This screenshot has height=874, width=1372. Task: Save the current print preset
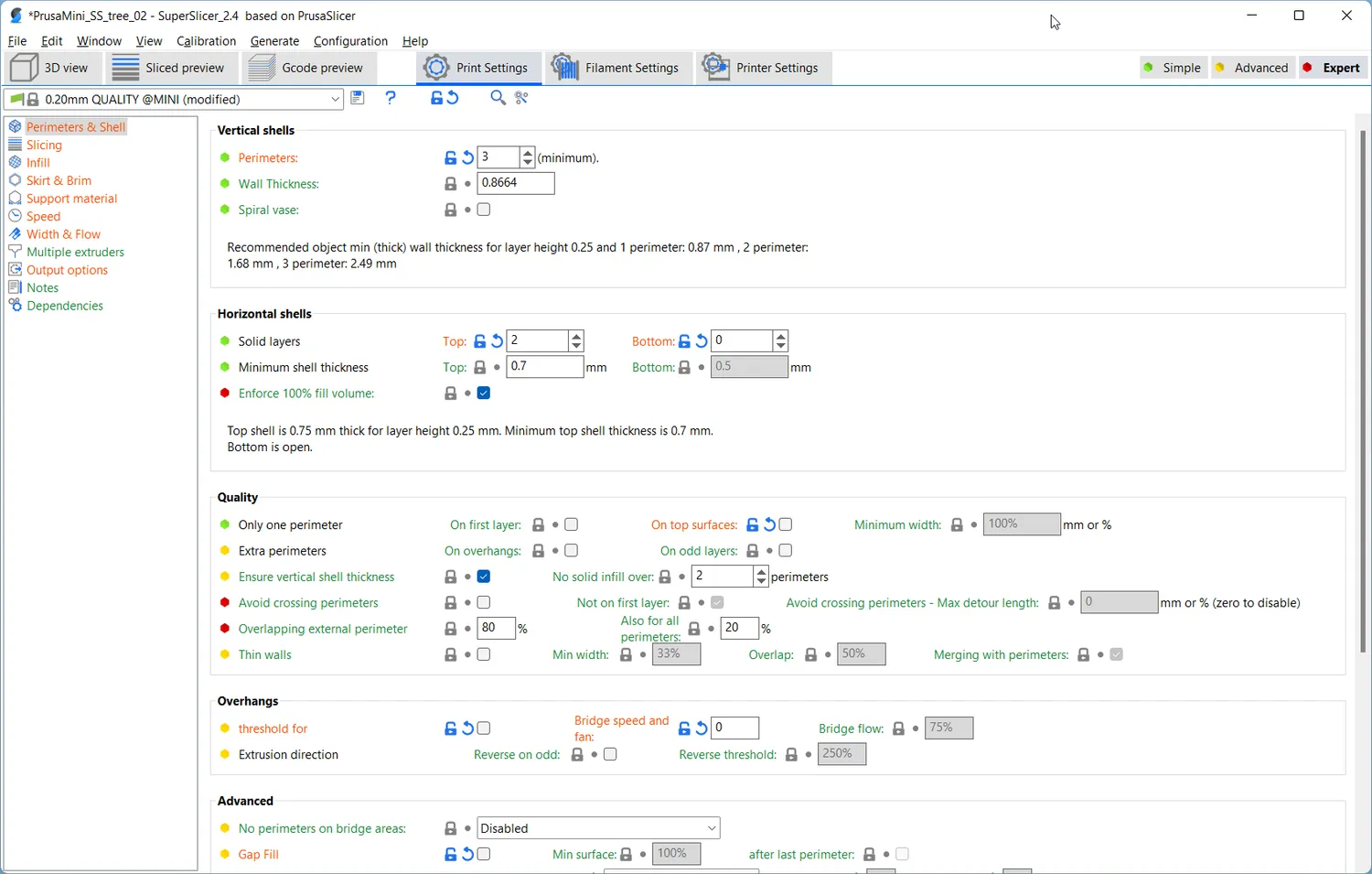point(358,98)
